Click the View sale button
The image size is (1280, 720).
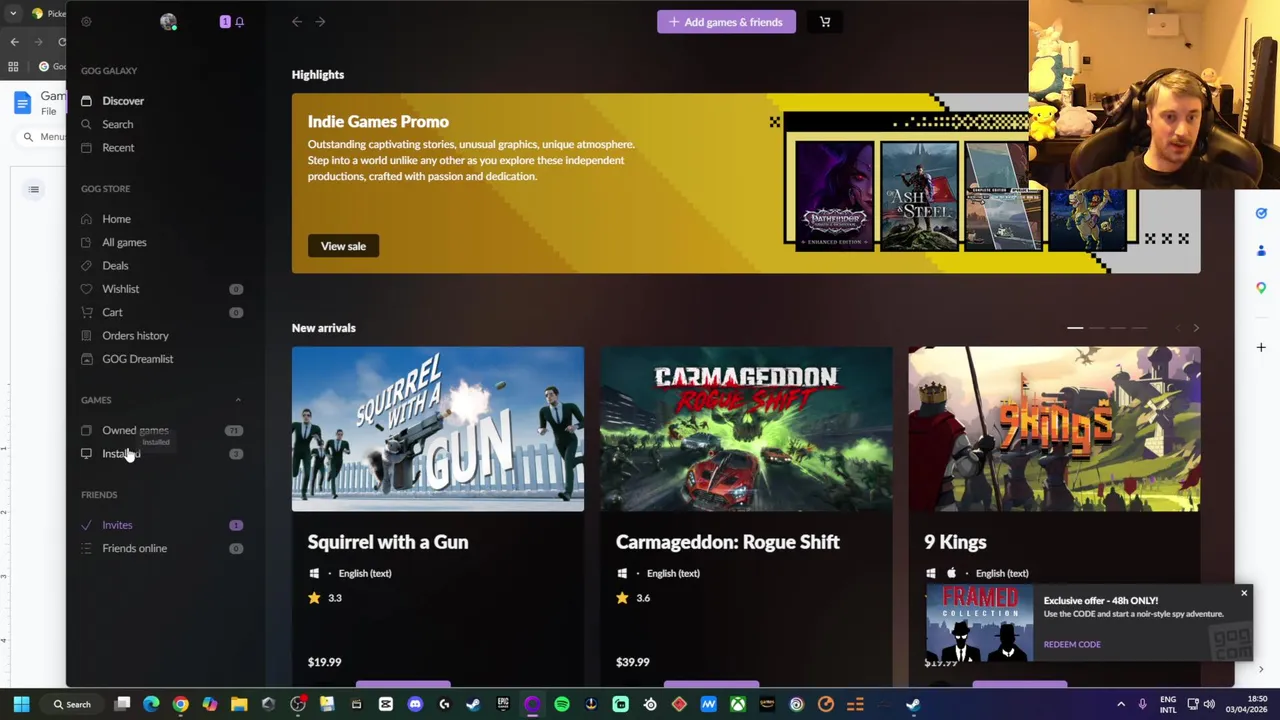coord(343,246)
